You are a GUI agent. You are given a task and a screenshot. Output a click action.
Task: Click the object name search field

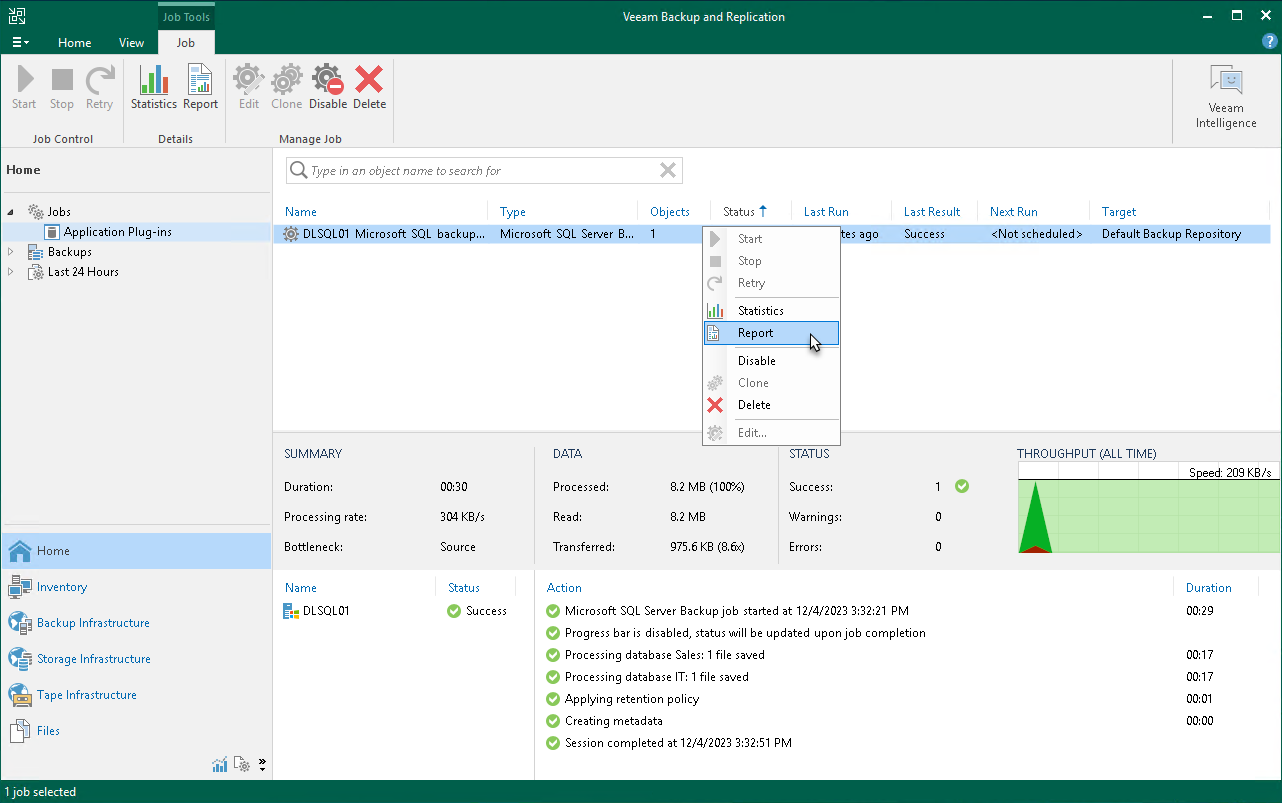pyautogui.click(x=484, y=171)
